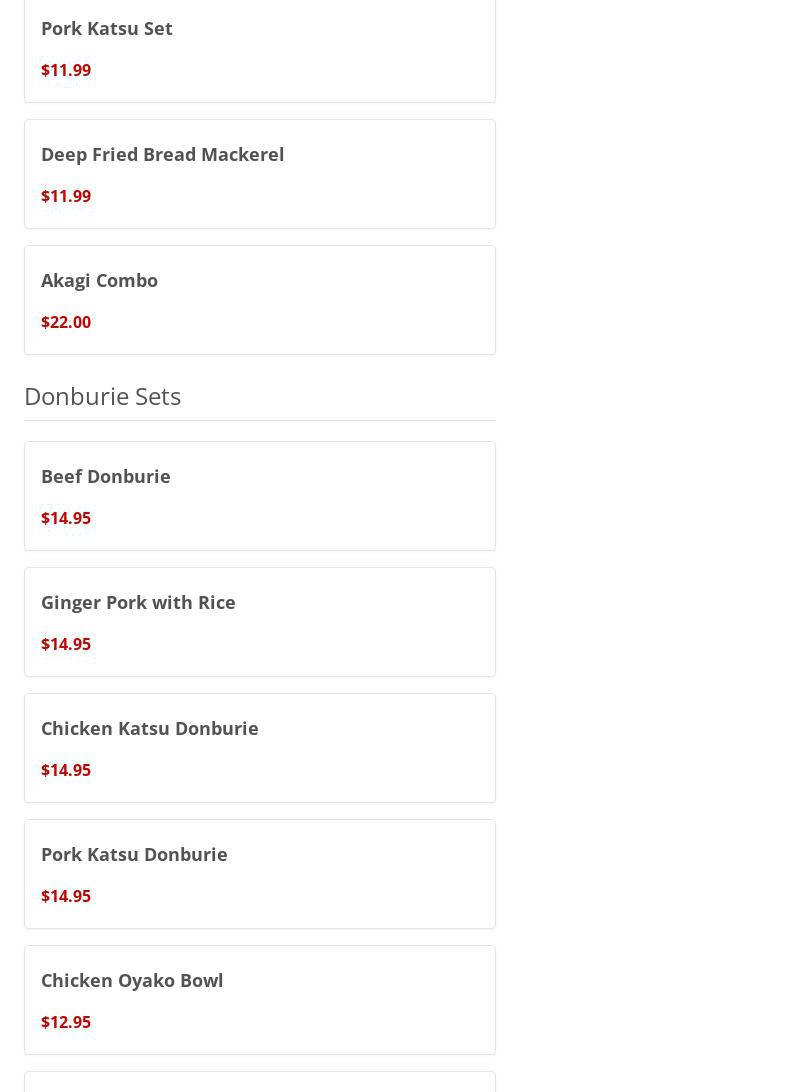Click blank right side of Akagi Combo card
This screenshot has height=1092, width=785.
coord(400,300)
